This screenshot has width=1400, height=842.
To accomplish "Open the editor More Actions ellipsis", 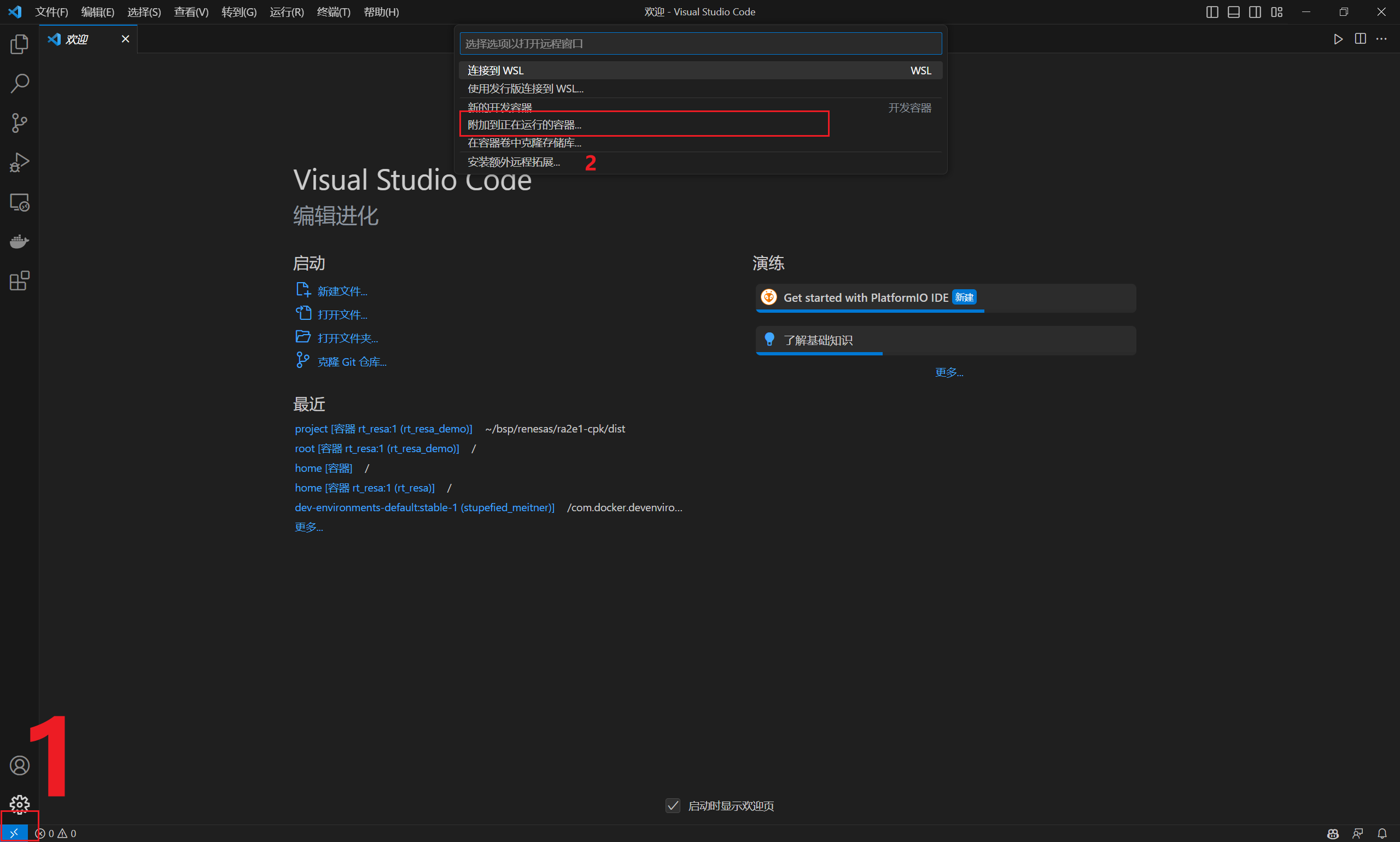I will [x=1382, y=39].
